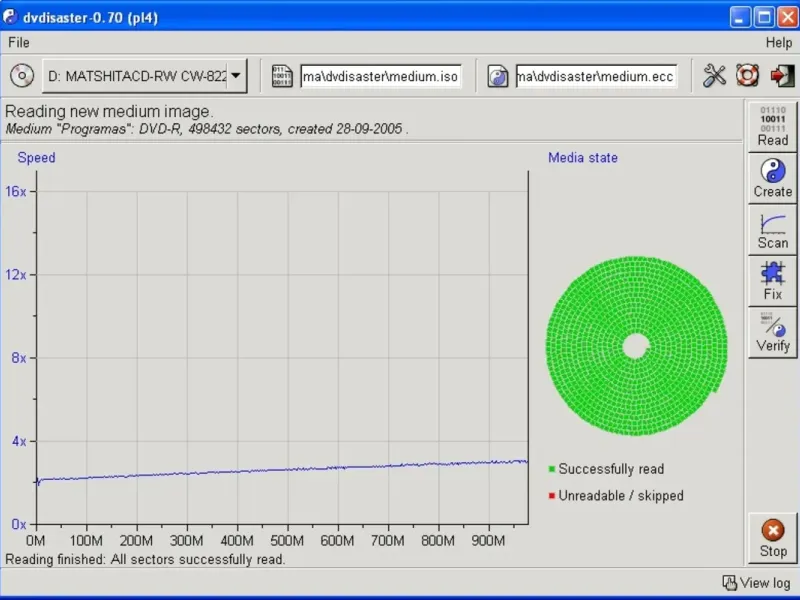Open the File menu

(19, 42)
